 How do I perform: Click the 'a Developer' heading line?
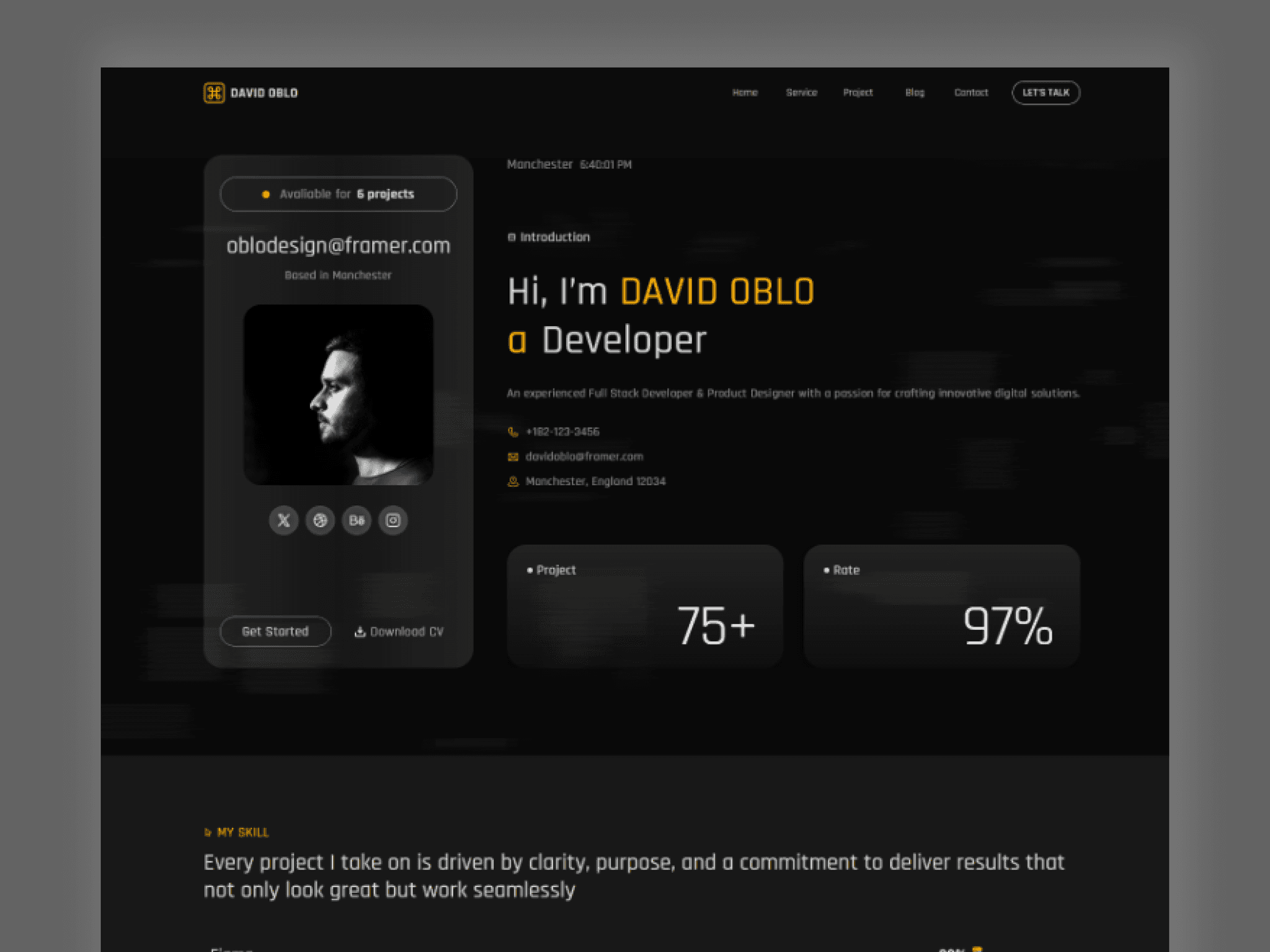[607, 340]
